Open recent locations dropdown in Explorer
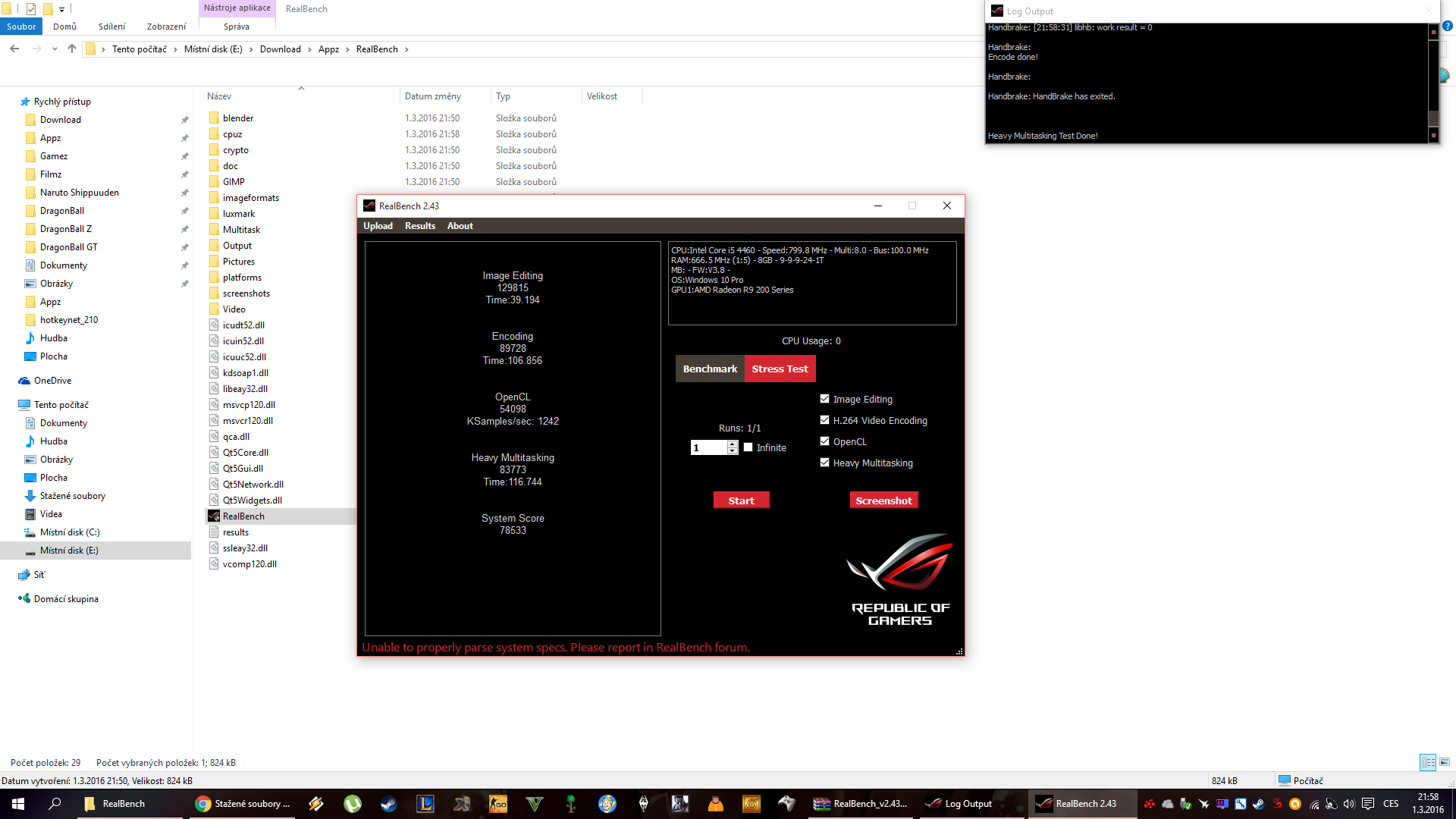Screen dimensions: 1456x819 coord(55,49)
